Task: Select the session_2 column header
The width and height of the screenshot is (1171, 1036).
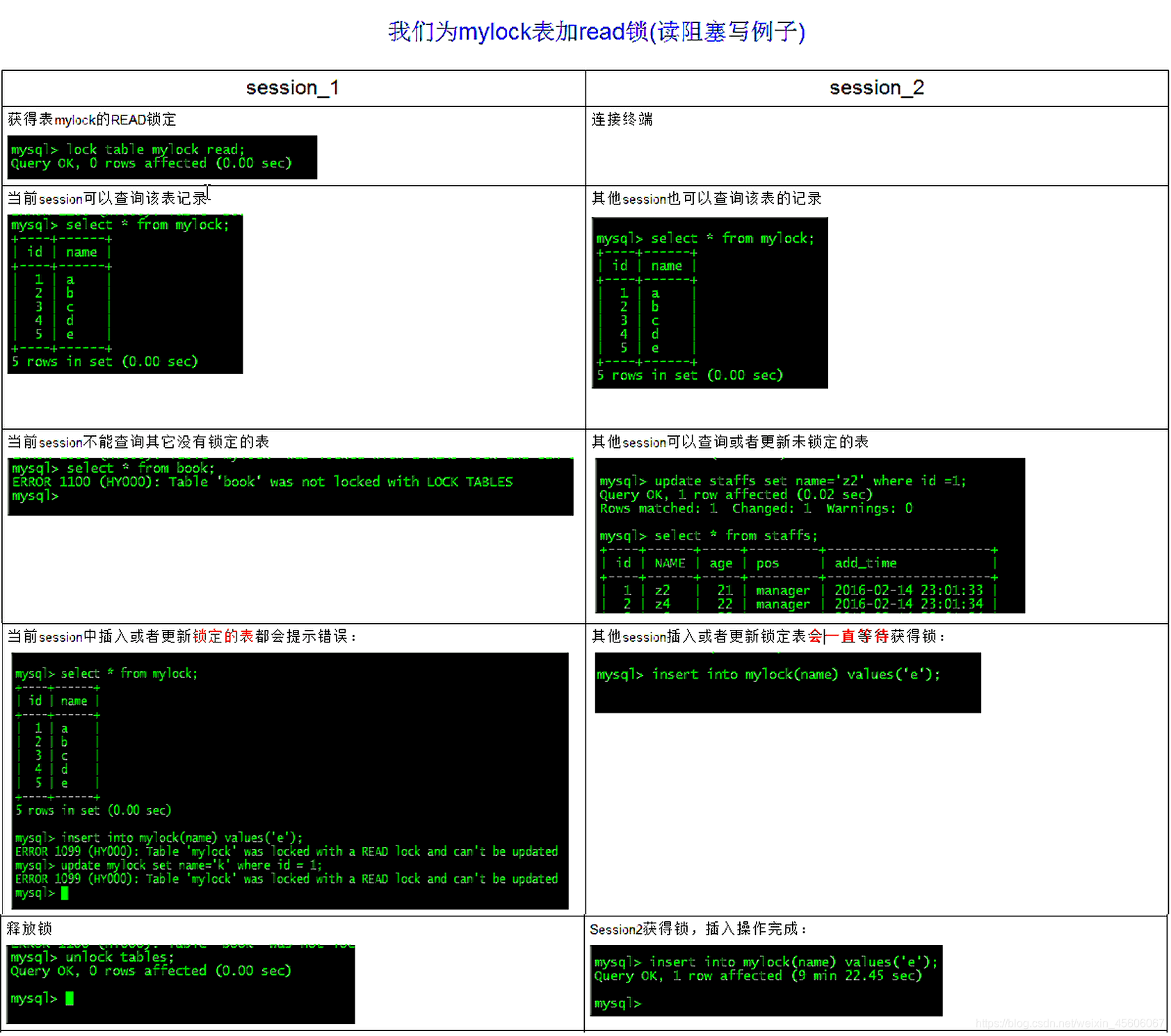Action: (876, 88)
